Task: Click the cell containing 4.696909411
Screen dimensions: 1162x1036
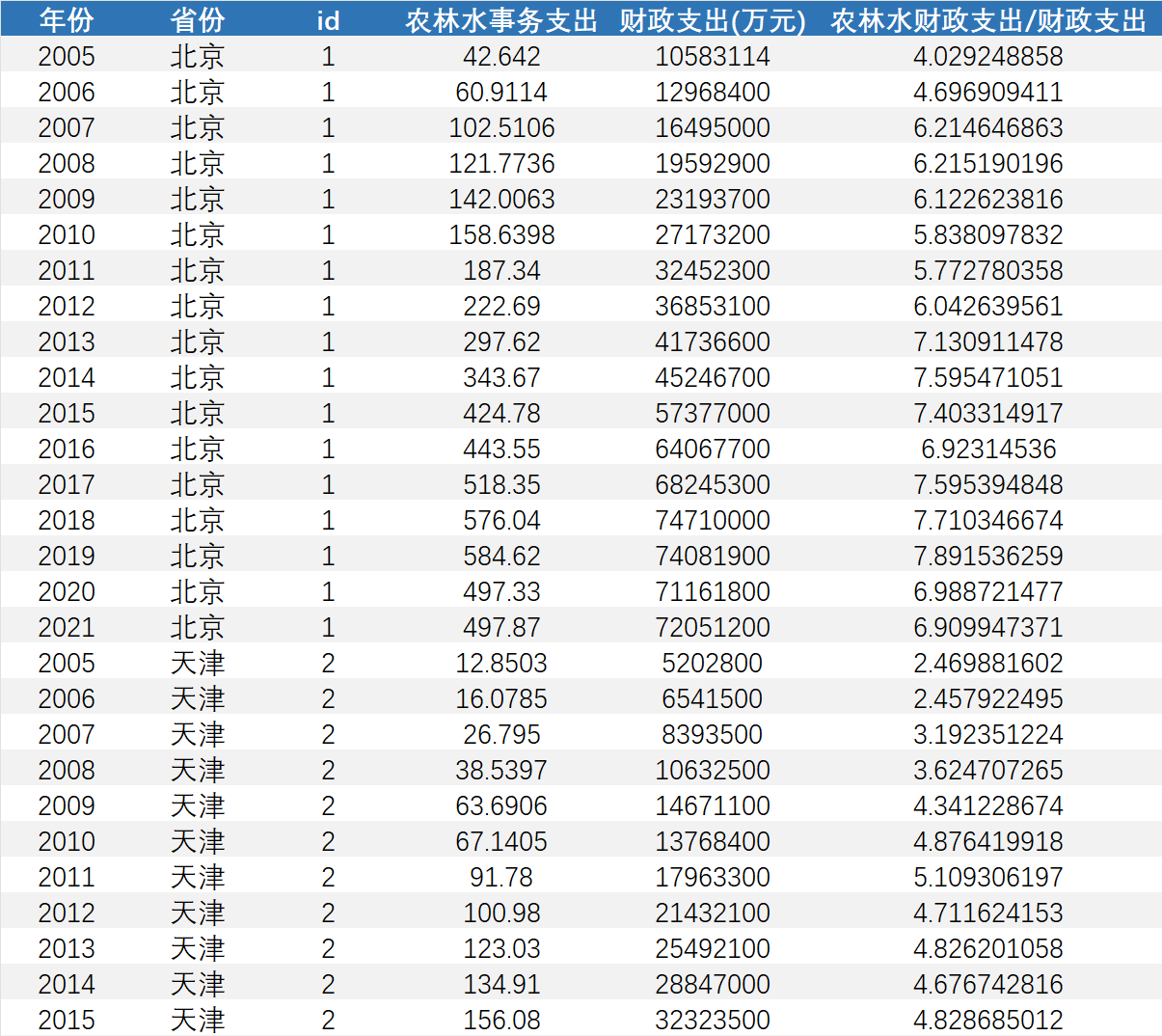Action: point(988,93)
